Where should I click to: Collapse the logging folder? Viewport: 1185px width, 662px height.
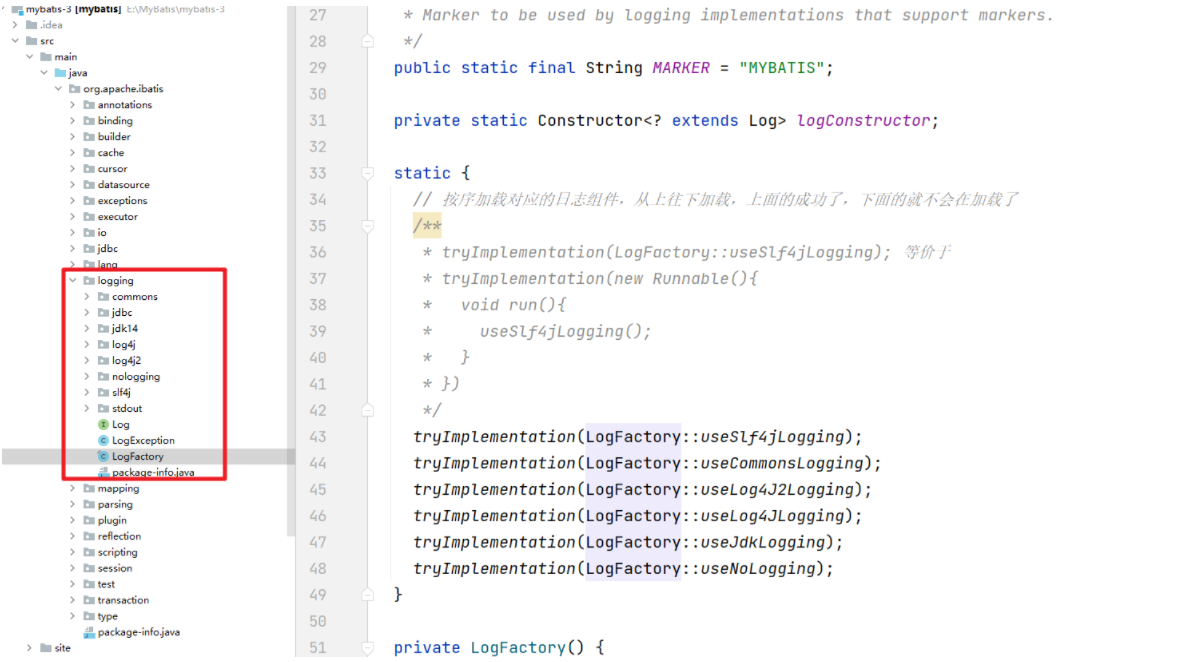73,280
